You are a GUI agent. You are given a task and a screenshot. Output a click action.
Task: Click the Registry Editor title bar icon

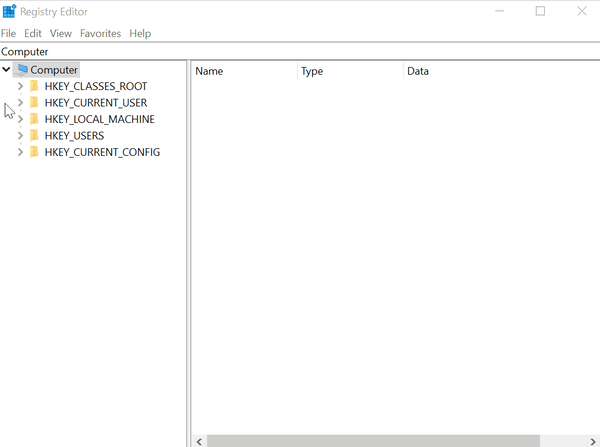point(9,12)
